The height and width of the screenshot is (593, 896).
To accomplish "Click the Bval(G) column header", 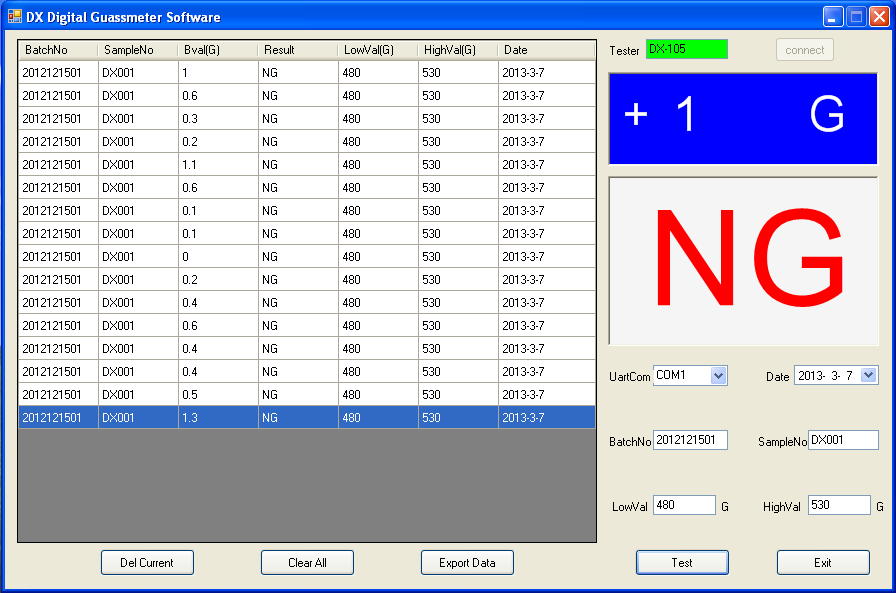I will [218, 50].
